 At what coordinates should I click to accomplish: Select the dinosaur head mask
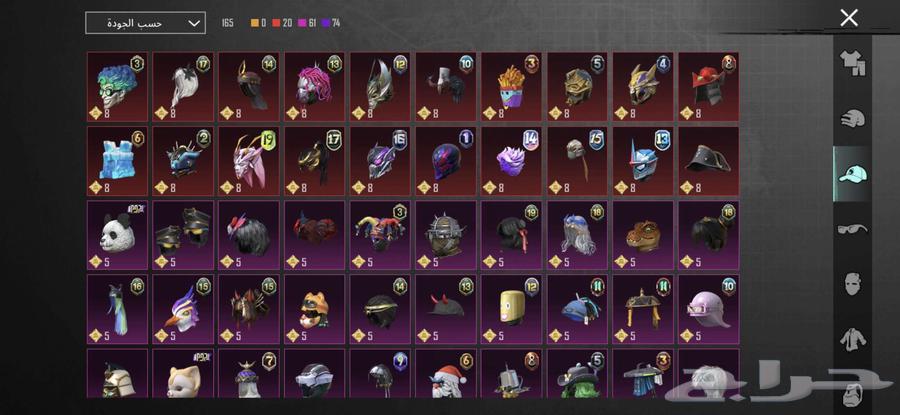[x=643, y=235]
